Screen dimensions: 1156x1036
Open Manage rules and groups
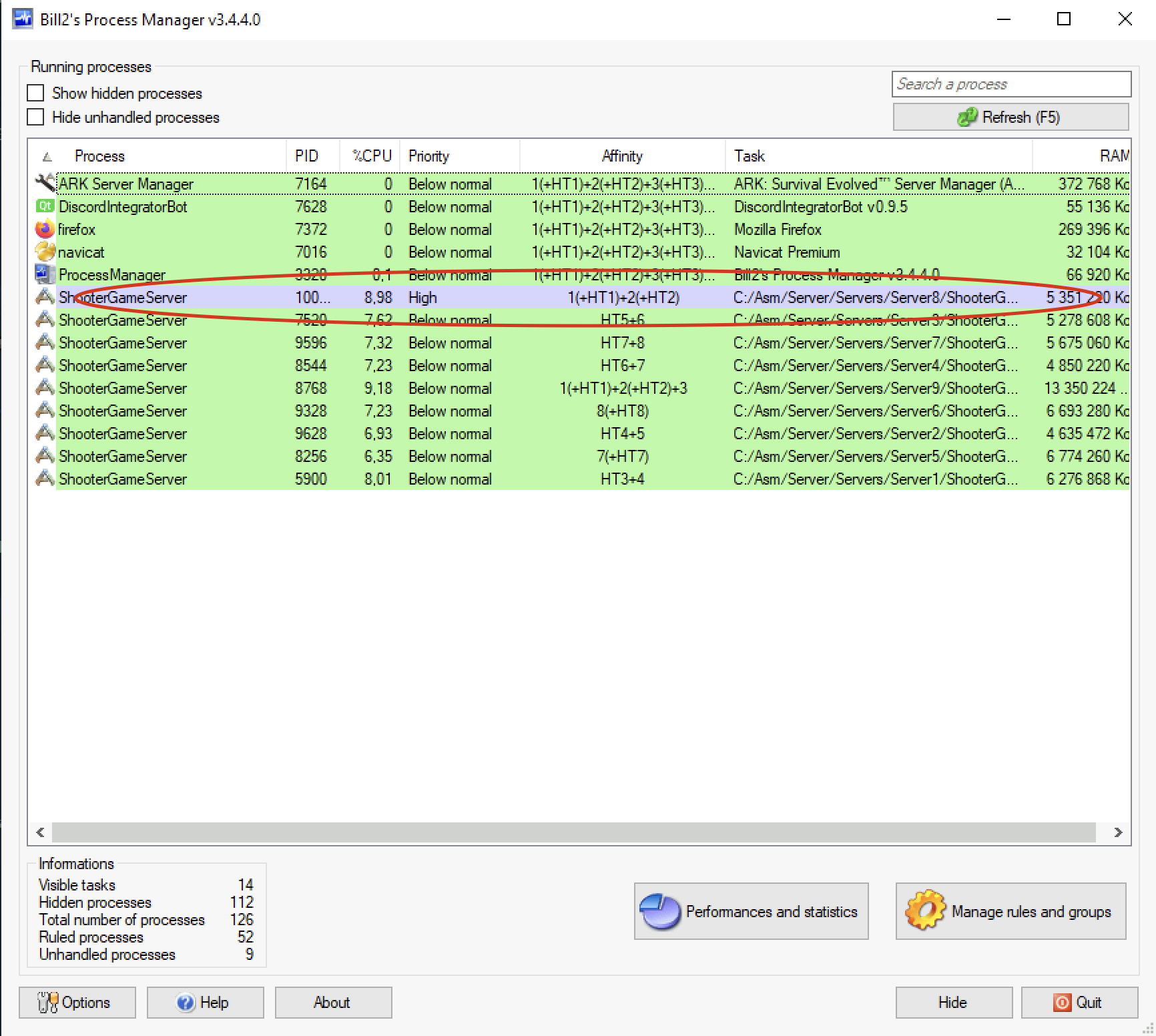point(1010,911)
